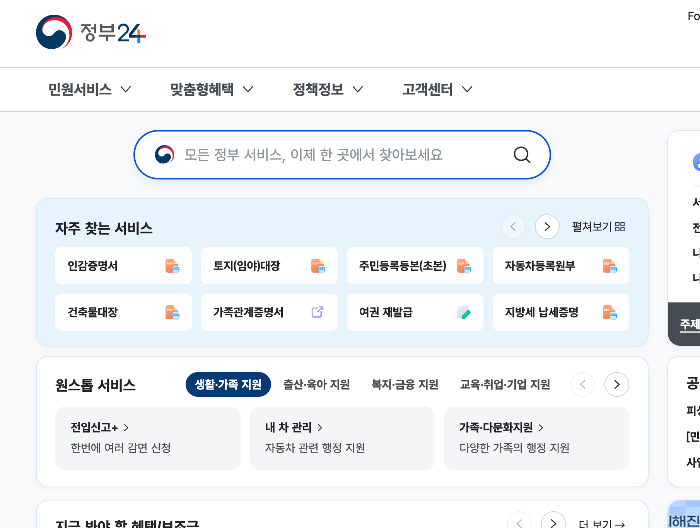This screenshot has height=528, width=700.
Task: Select the 복지·금융 지원 tab
Action: (x=405, y=384)
